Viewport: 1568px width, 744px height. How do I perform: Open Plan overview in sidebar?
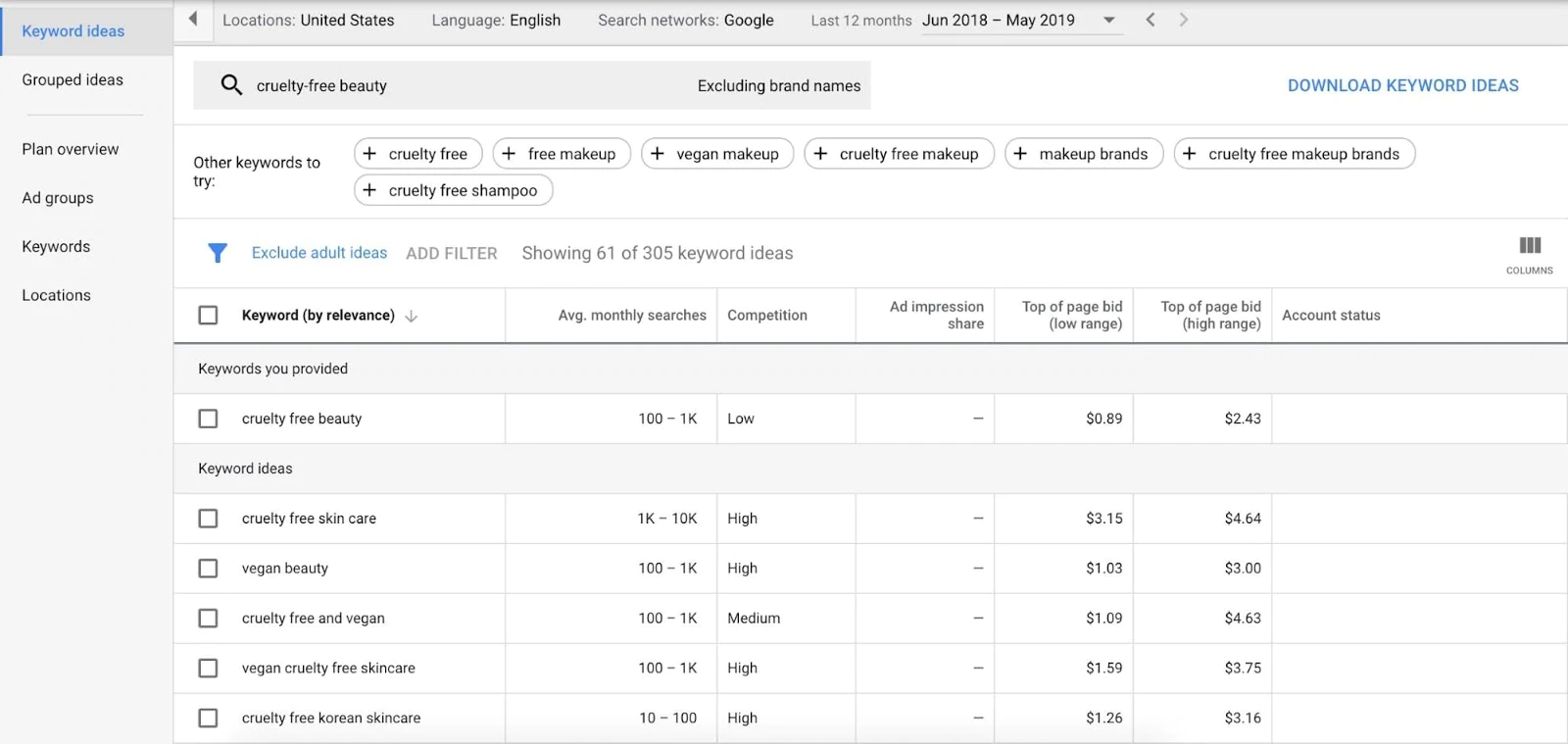click(x=71, y=149)
